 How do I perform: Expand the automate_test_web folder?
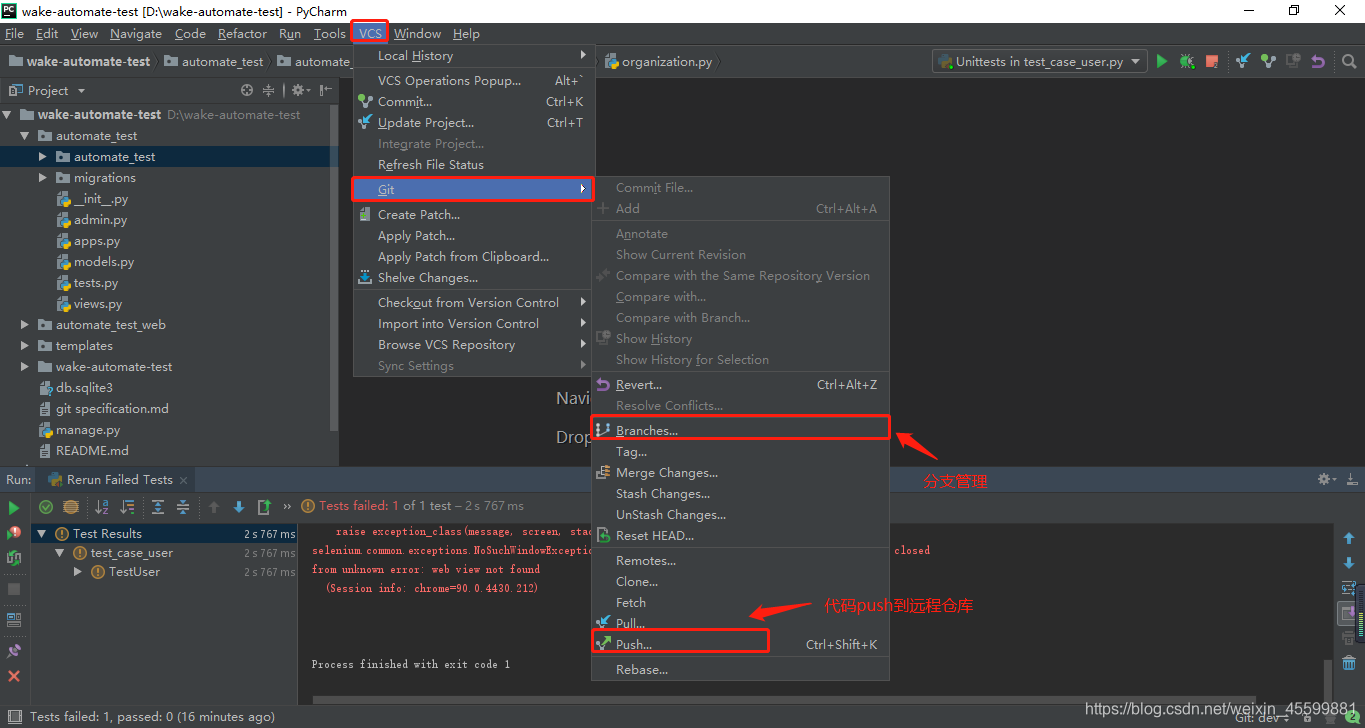click(x=25, y=324)
